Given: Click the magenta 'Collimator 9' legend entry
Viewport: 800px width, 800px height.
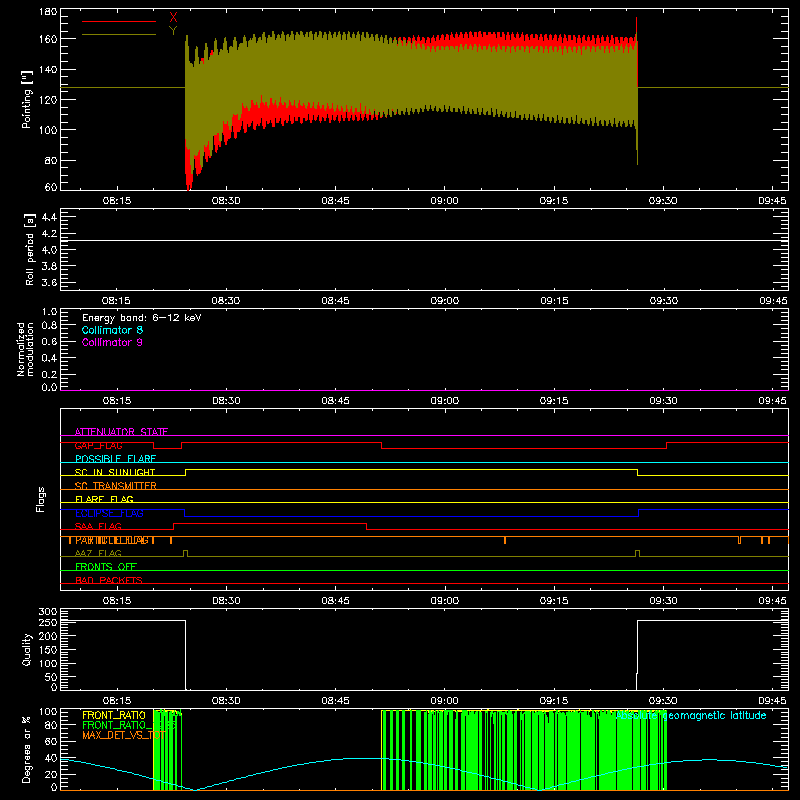Looking at the screenshot, I should pos(112,342).
